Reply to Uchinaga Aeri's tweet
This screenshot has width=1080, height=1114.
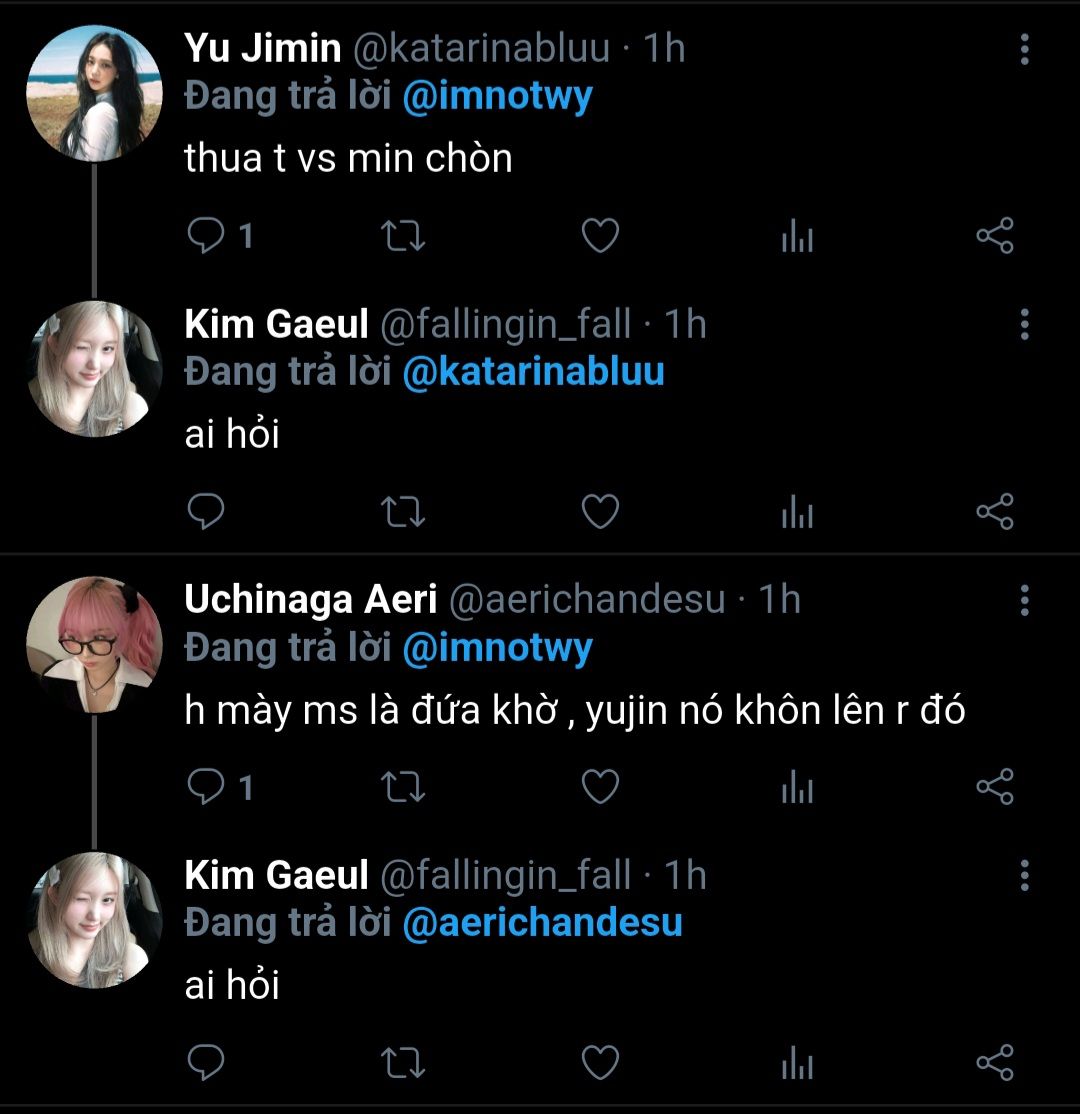coord(207,788)
